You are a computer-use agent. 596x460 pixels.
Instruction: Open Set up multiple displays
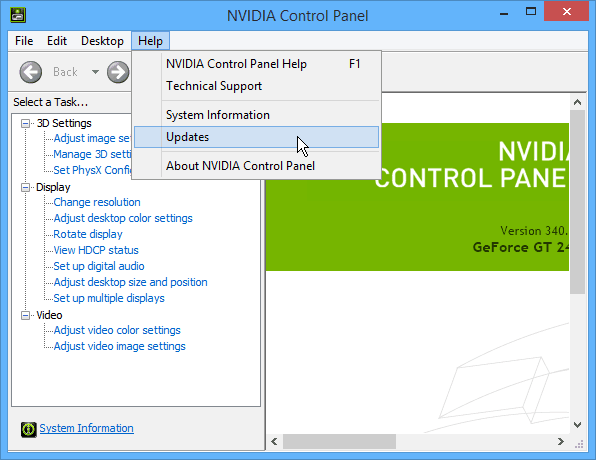(109, 298)
